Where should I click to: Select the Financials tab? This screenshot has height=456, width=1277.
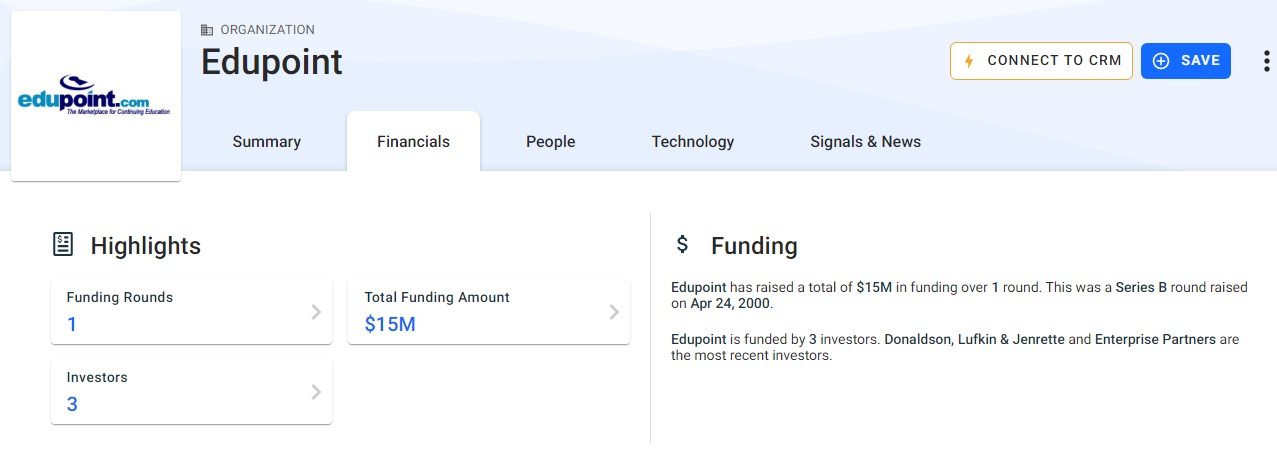[413, 142]
